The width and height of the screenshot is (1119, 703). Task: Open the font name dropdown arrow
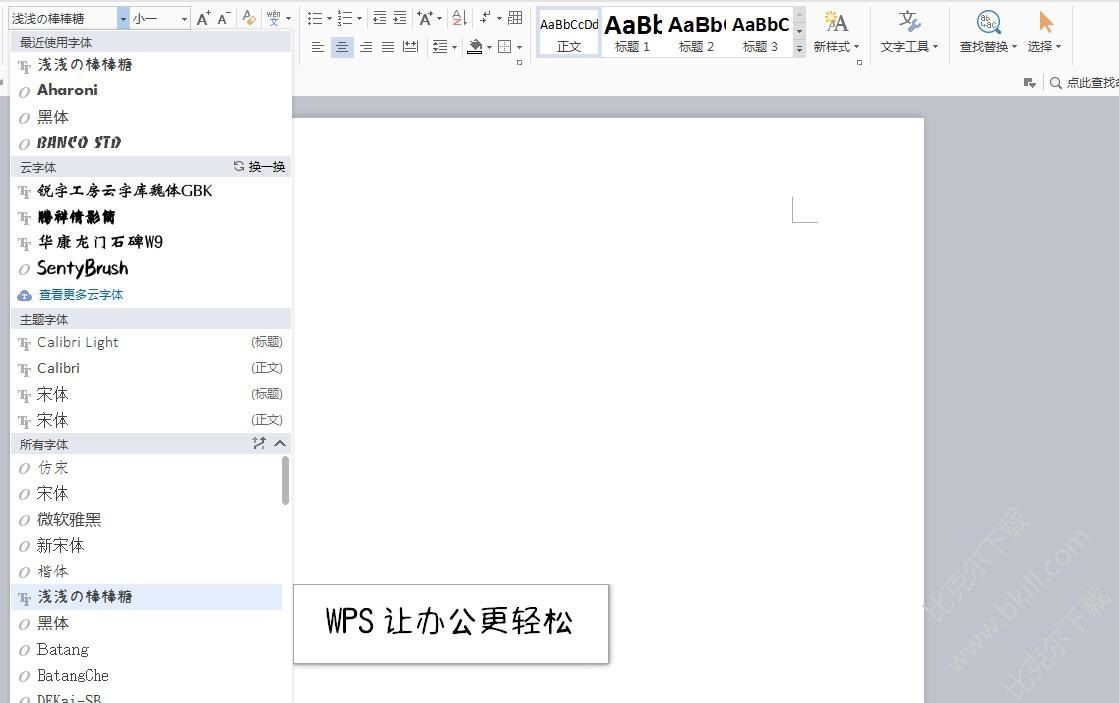pyautogui.click(x=123, y=19)
